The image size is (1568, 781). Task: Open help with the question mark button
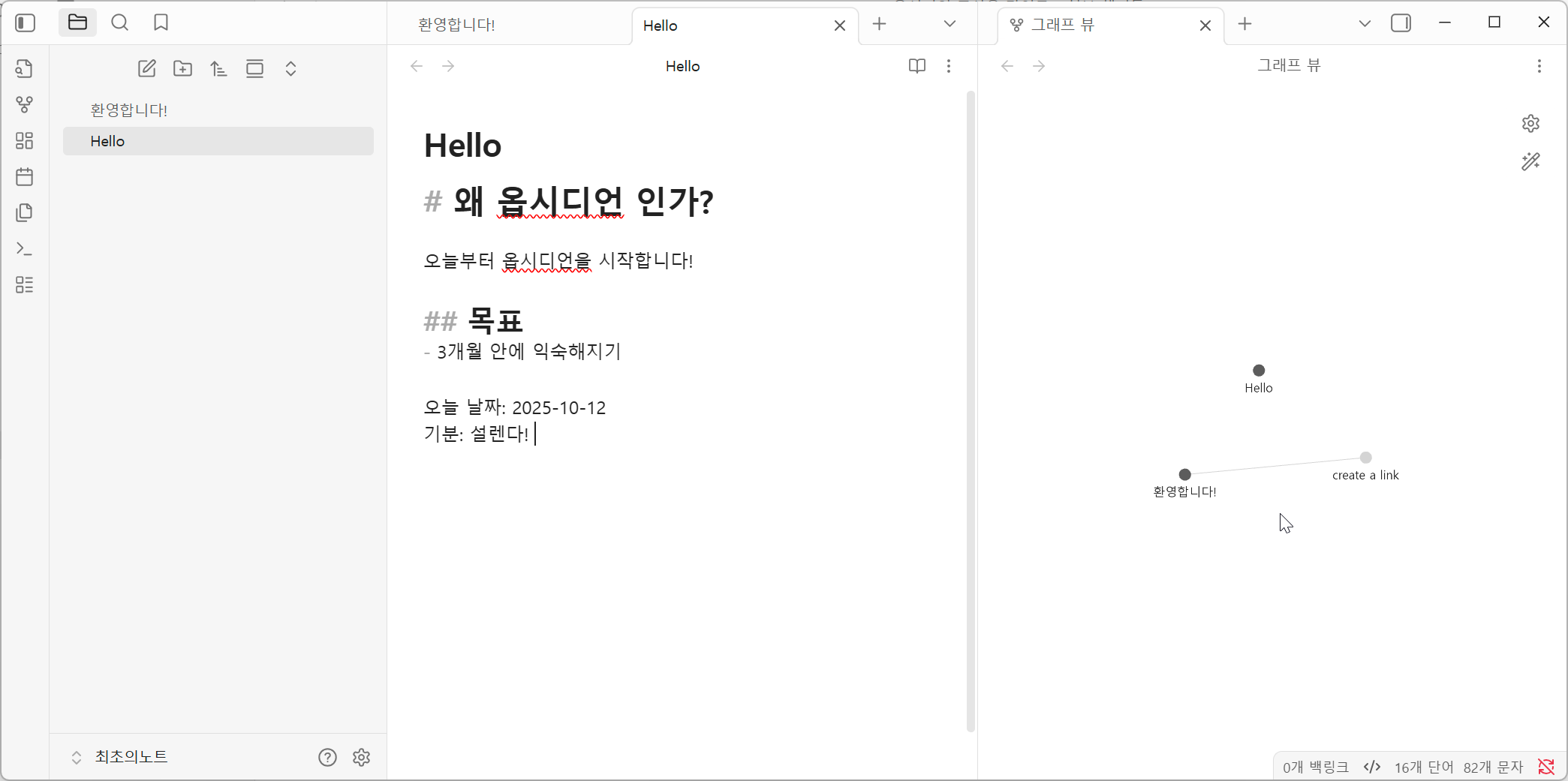click(327, 757)
